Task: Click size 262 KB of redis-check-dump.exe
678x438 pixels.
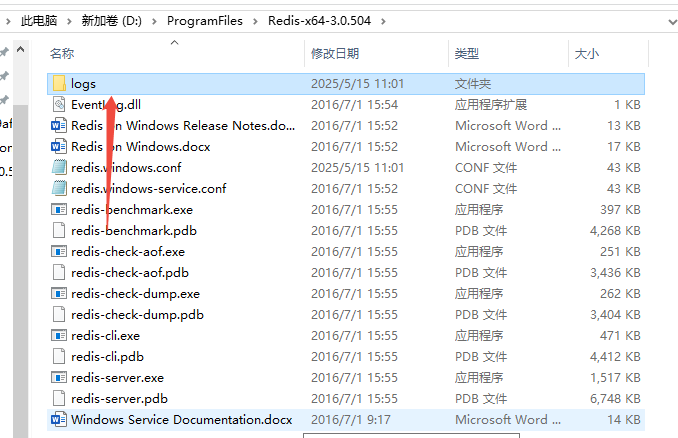Action: [x=620, y=294]
